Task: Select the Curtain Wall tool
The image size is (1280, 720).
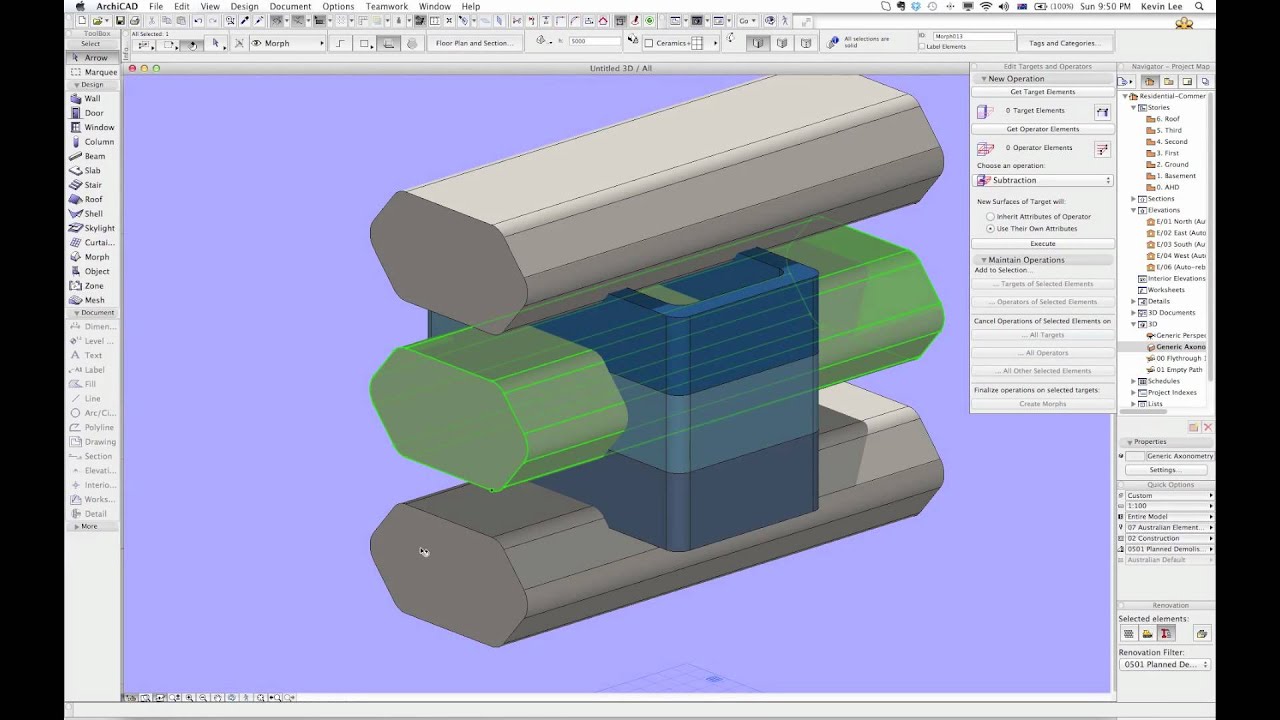Action: (x=92, y=242)
